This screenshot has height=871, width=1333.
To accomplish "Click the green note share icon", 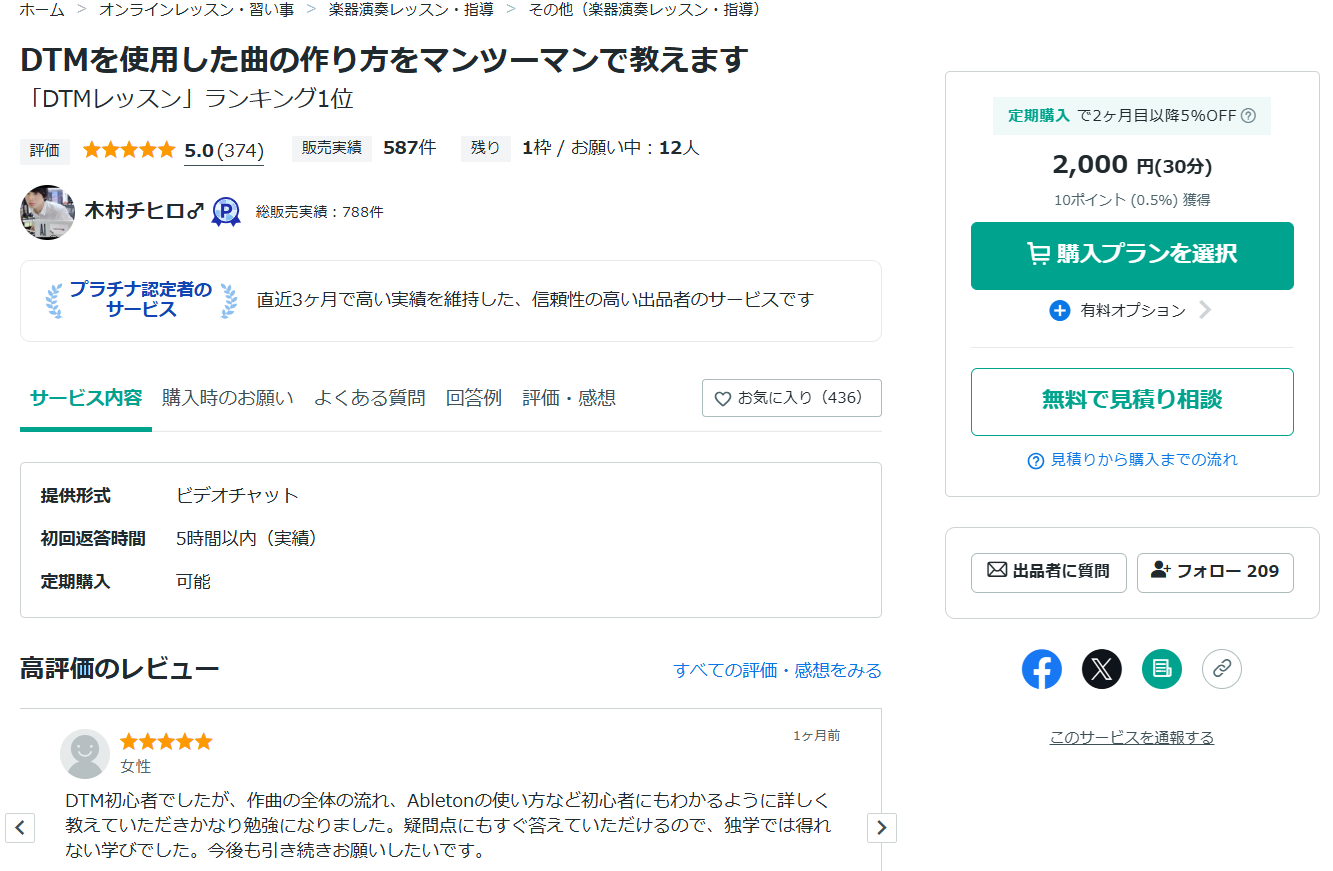I will [x=1161, y=669].
